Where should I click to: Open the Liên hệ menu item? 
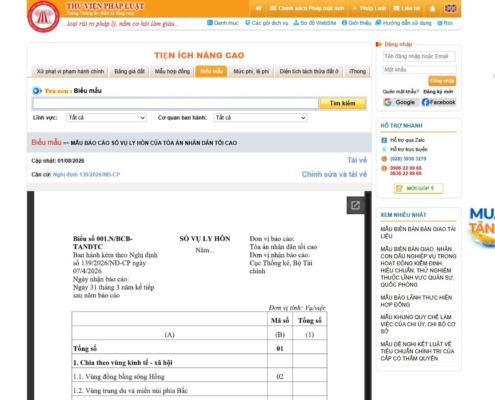pyautogui.click(x=407, y=8)
